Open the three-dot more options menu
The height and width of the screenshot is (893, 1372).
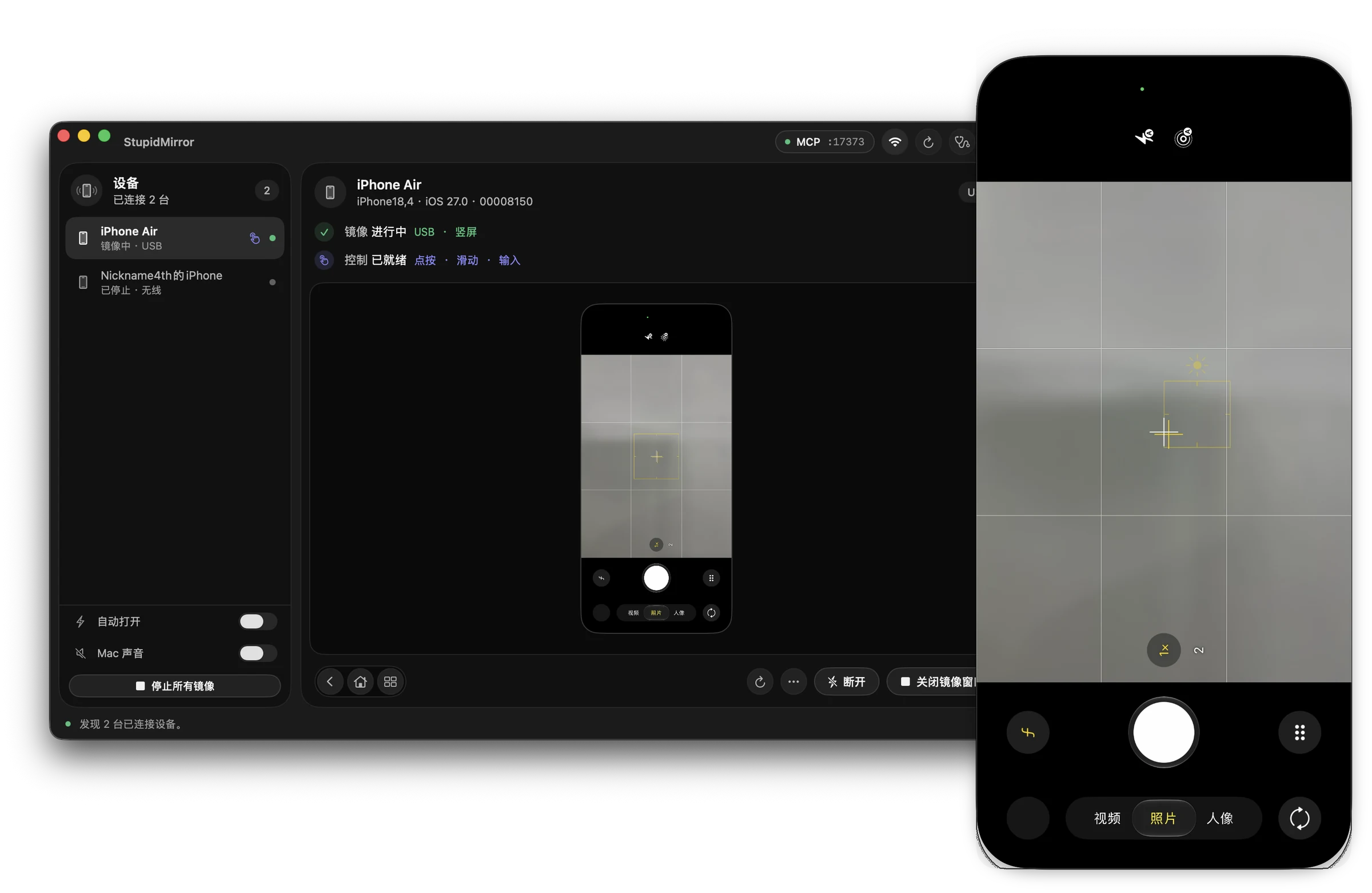tap(793, 682)
